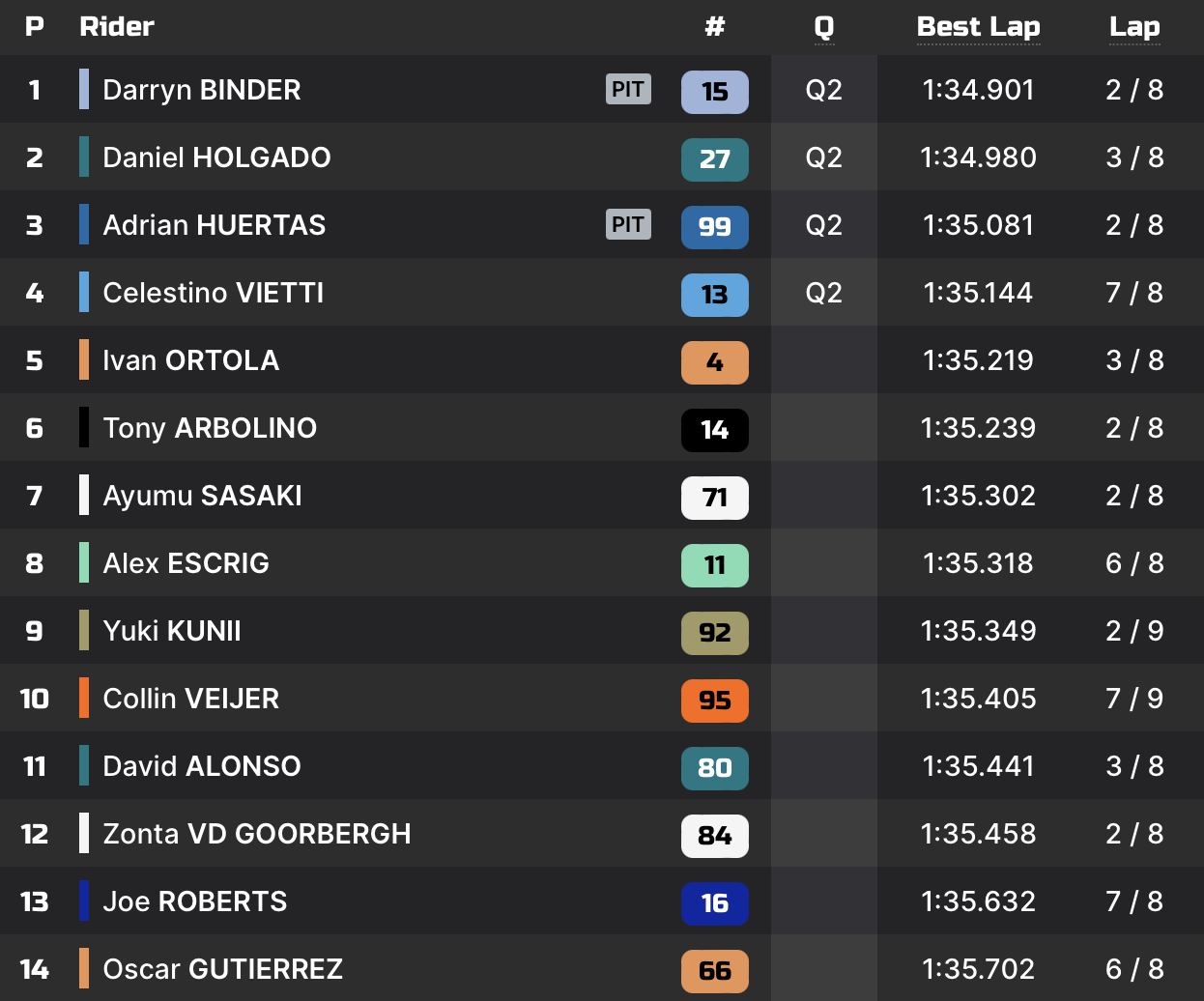Select Celestino VIETTI rider name
This screenshot has height=1001, width=1204.
(213, 293)
